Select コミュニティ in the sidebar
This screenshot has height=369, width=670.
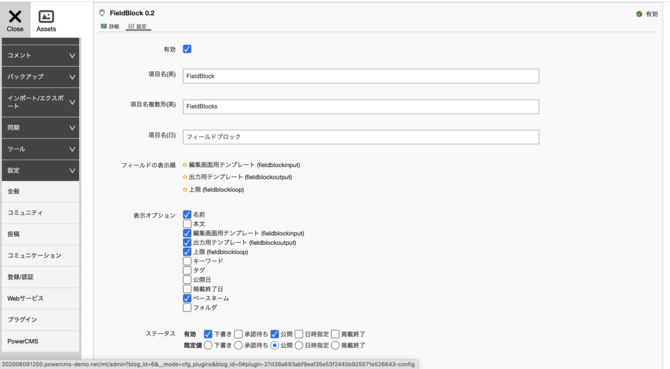click(41, 213)
